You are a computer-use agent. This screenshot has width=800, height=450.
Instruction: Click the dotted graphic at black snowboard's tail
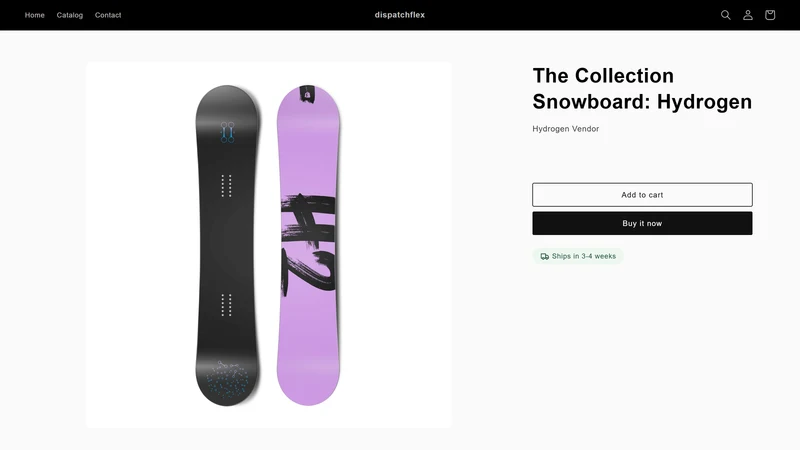(x=227, y=380)
